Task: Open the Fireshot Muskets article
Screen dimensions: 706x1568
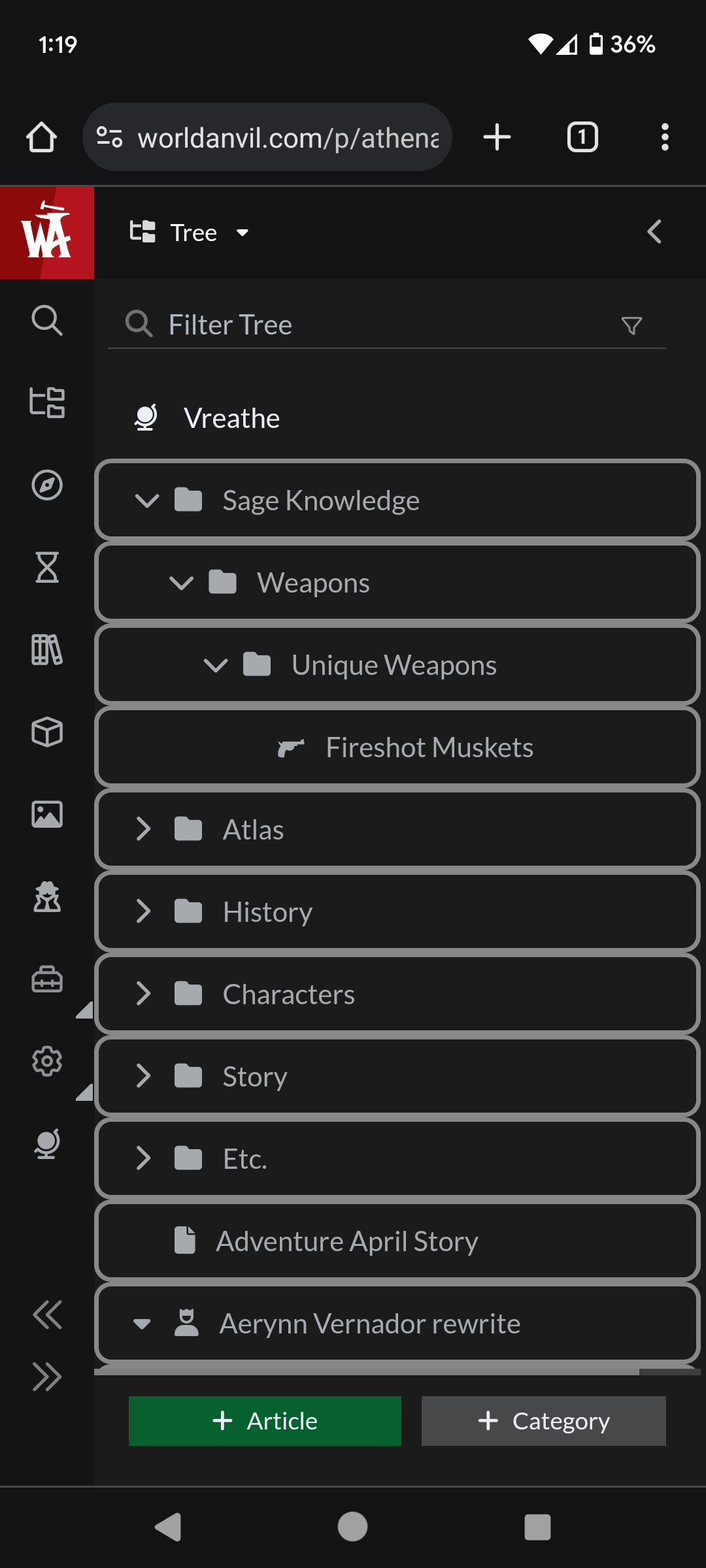Action: 429,747
